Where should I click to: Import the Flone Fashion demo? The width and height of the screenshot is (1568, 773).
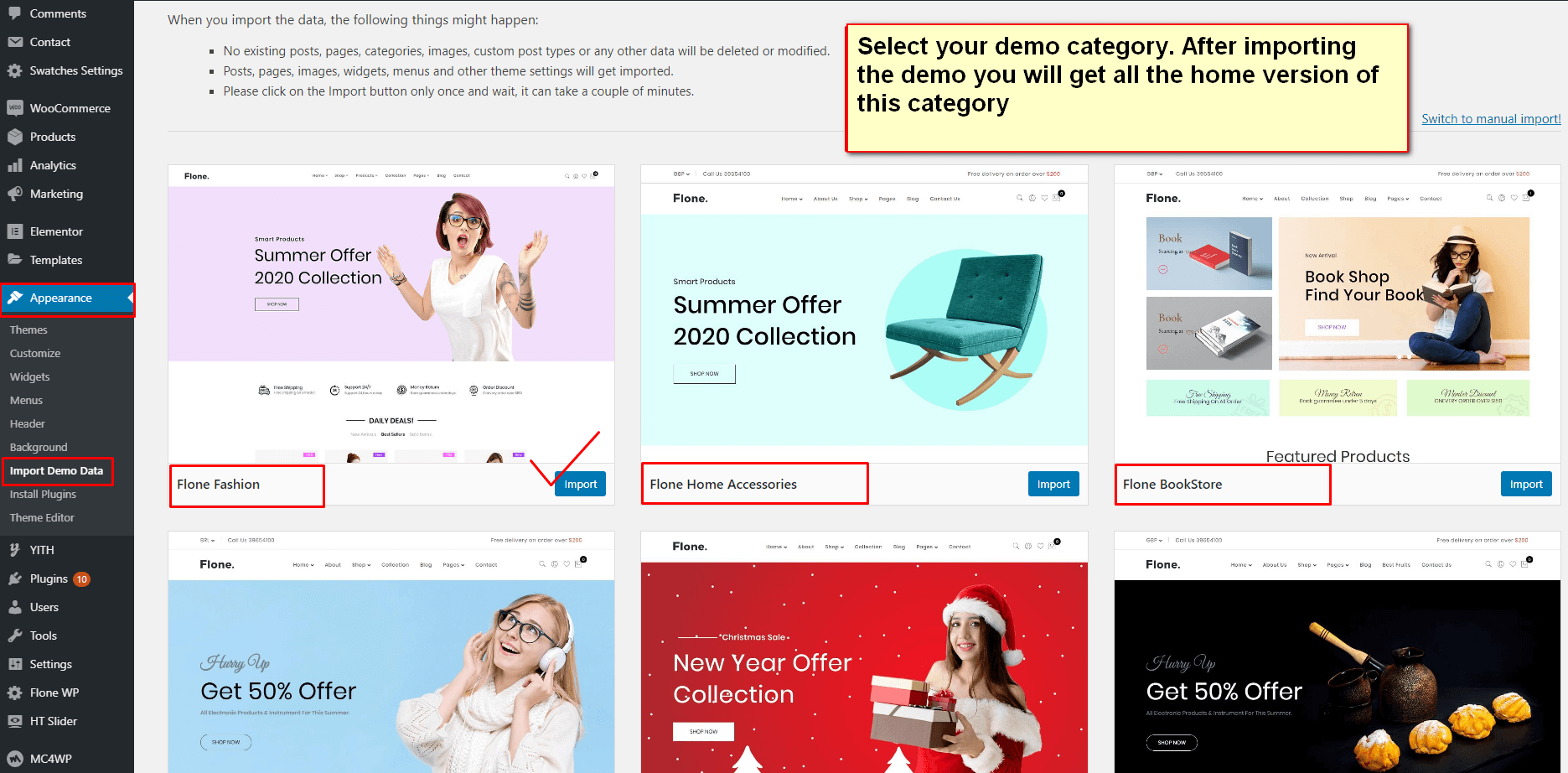(580, 484)
